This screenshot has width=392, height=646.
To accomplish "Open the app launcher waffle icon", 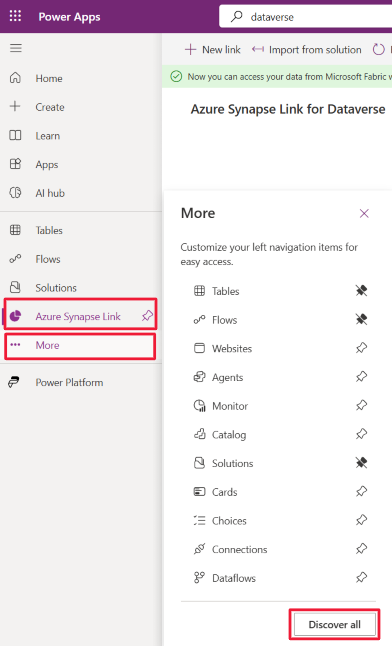I will tap(15, 16).
